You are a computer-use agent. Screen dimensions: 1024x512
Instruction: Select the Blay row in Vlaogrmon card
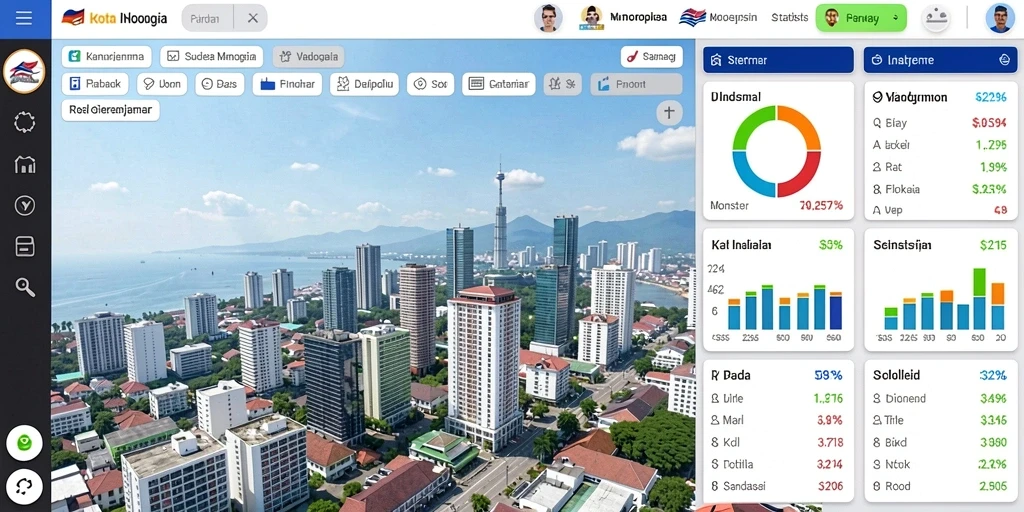coord(940,122)
